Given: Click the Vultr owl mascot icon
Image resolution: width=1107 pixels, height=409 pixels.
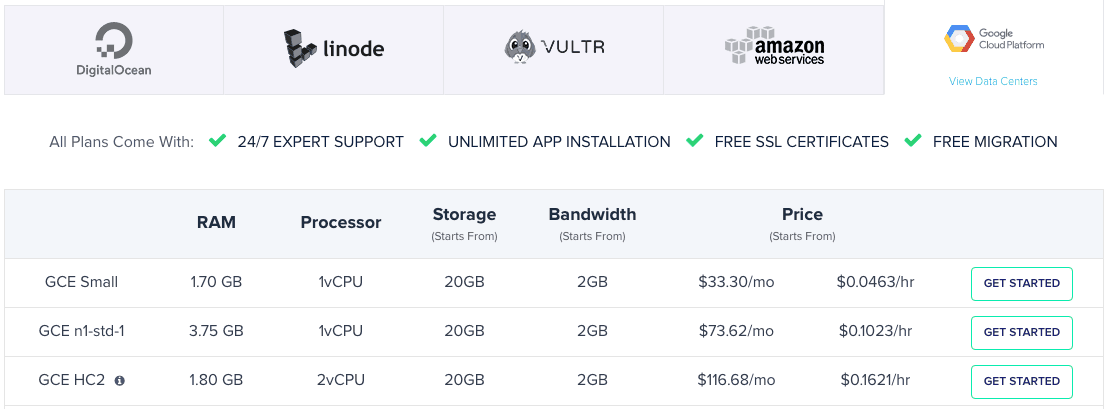Looking at the screenshot, I should point(520,47).
